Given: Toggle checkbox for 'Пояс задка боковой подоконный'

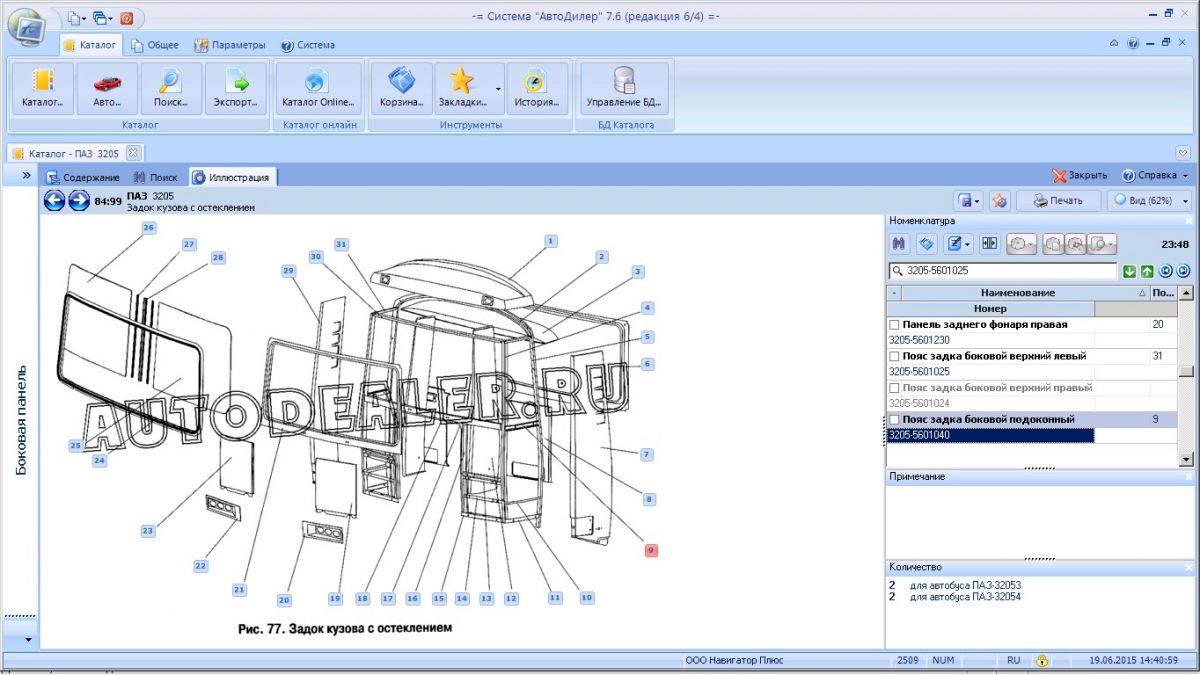Looking at the screenshot, I should [x=895, y=420].
